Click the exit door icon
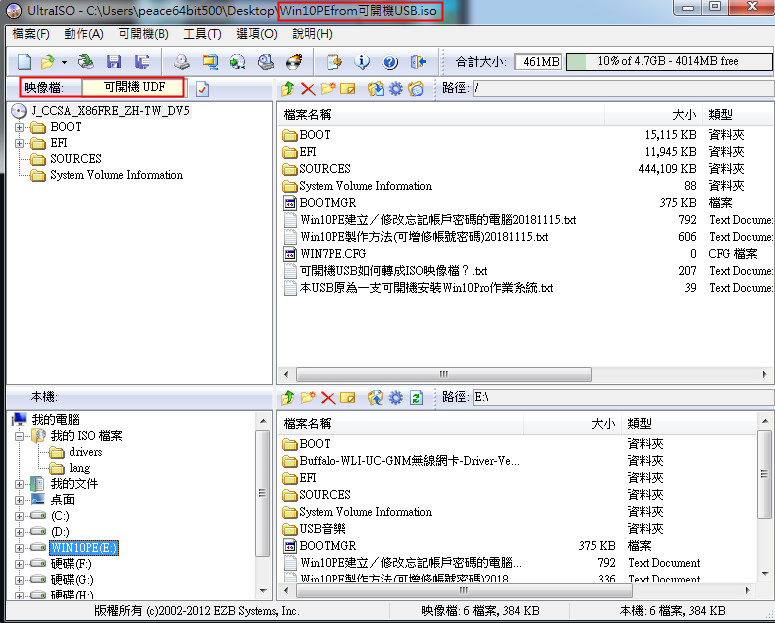This screenshot has height=623, width=775. point(418,62)
